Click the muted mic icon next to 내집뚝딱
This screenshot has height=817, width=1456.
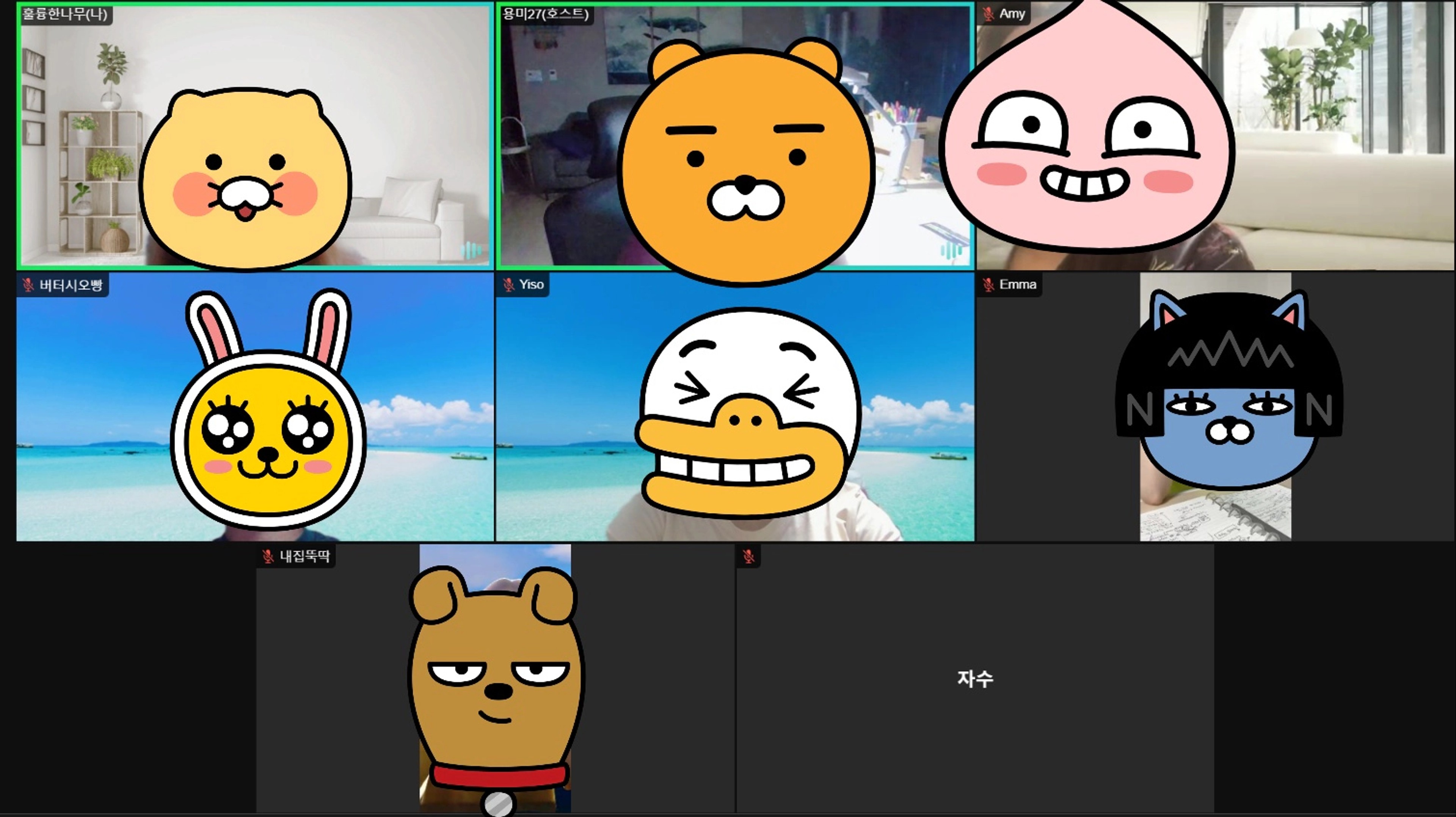(x=268, y=556)
